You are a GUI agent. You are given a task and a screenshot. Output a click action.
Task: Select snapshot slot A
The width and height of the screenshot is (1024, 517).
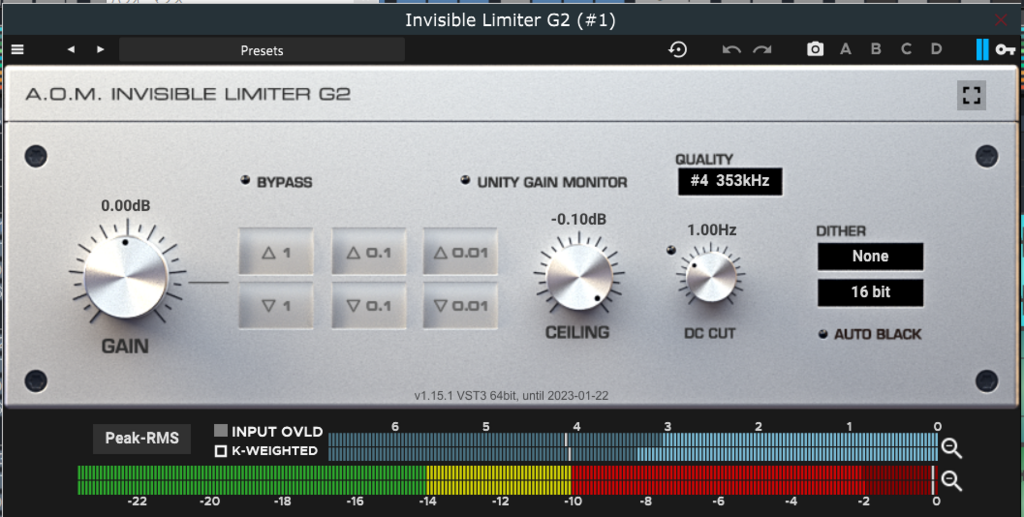coord(846,50)
